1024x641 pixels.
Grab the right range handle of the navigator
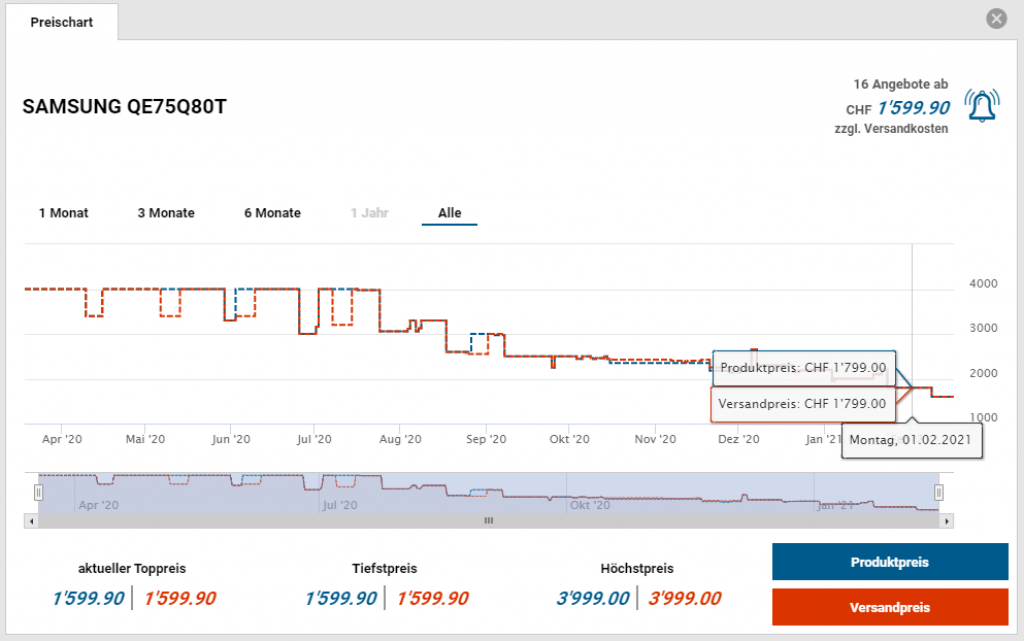click(939, 492)
